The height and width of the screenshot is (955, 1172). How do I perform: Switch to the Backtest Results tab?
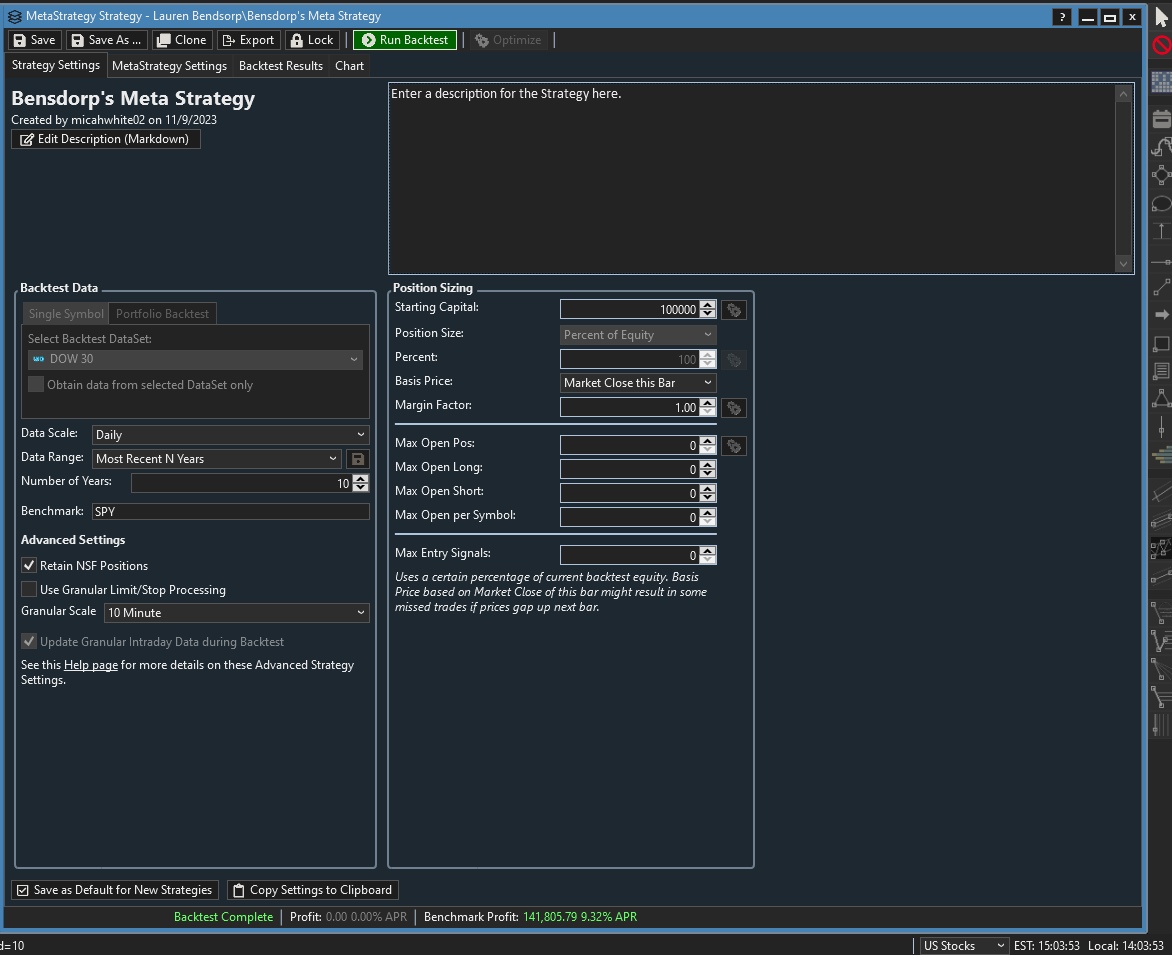pos(281,66)
